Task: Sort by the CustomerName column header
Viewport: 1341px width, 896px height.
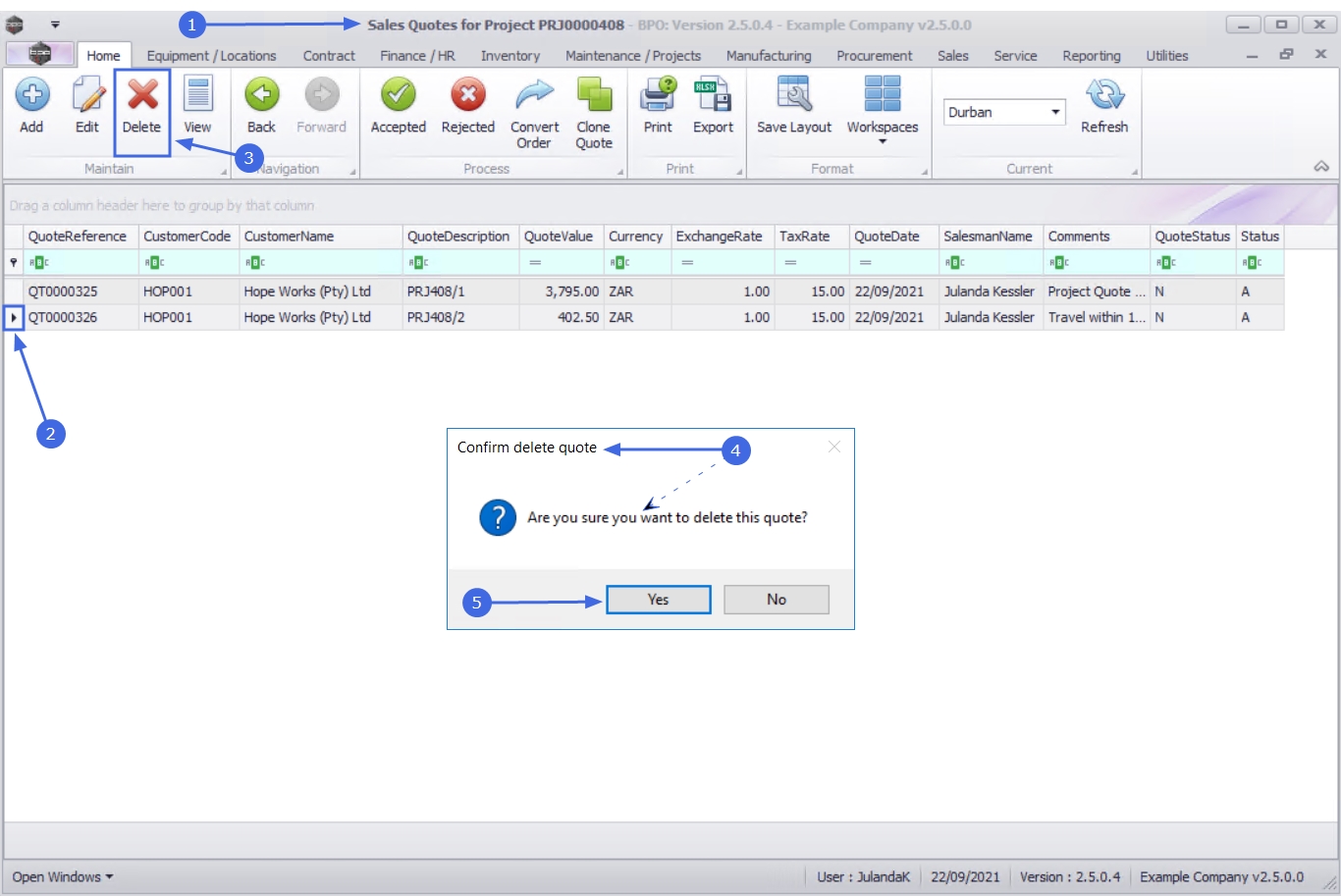Action: [x=321, y=237]
